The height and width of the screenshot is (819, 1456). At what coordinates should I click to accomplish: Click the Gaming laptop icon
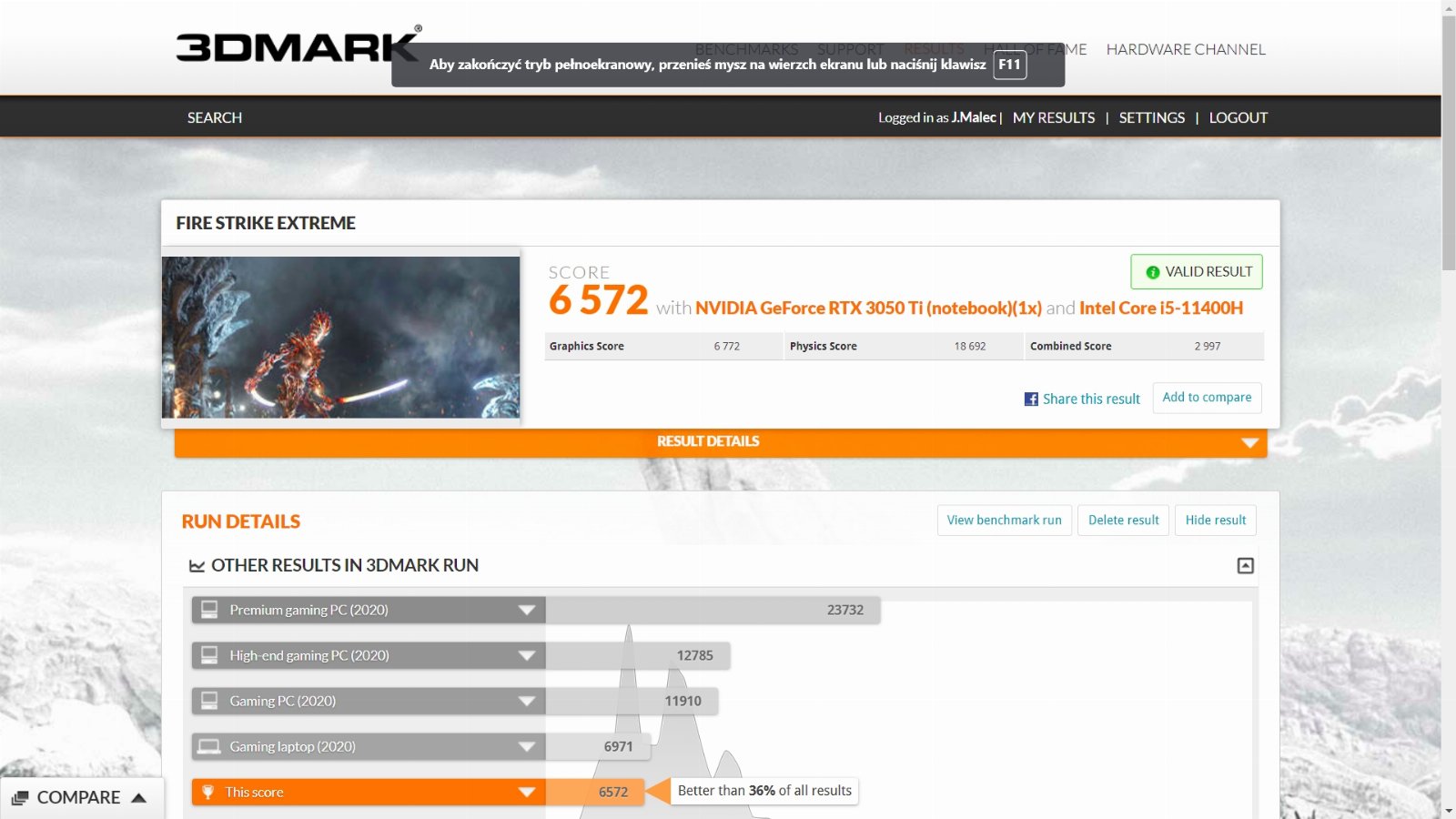209,746
